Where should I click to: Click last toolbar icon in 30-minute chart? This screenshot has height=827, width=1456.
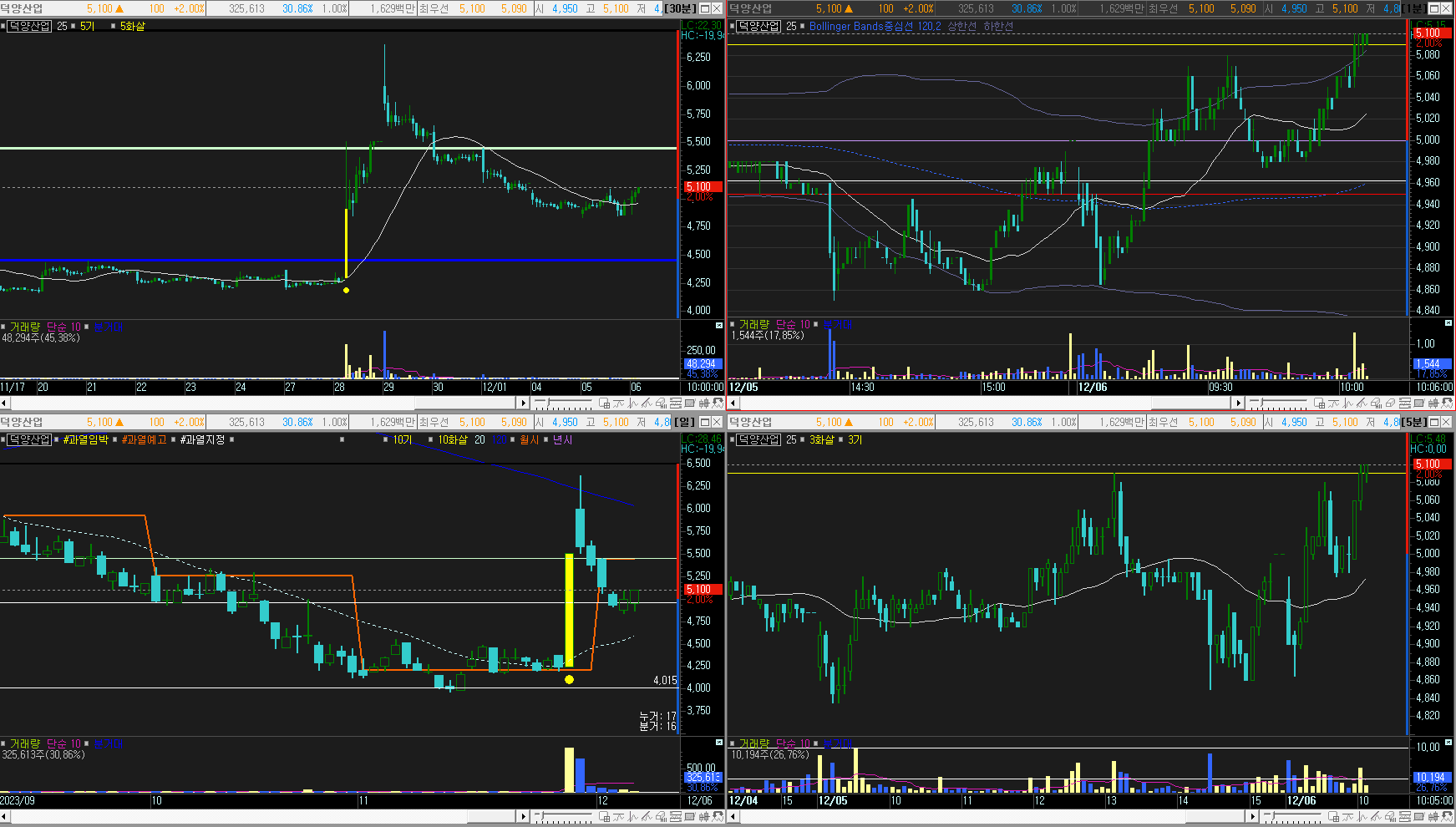pos(718,403)
